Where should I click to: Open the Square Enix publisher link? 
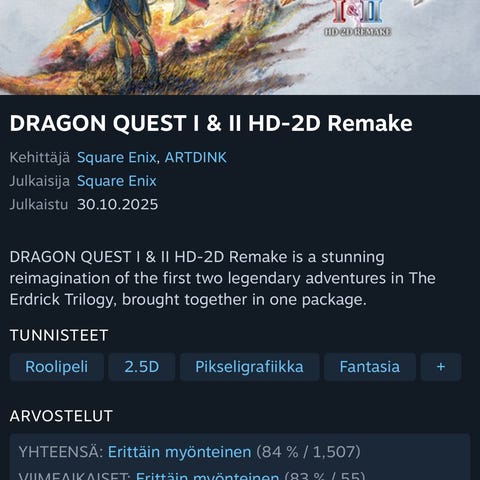coord(117,181)
